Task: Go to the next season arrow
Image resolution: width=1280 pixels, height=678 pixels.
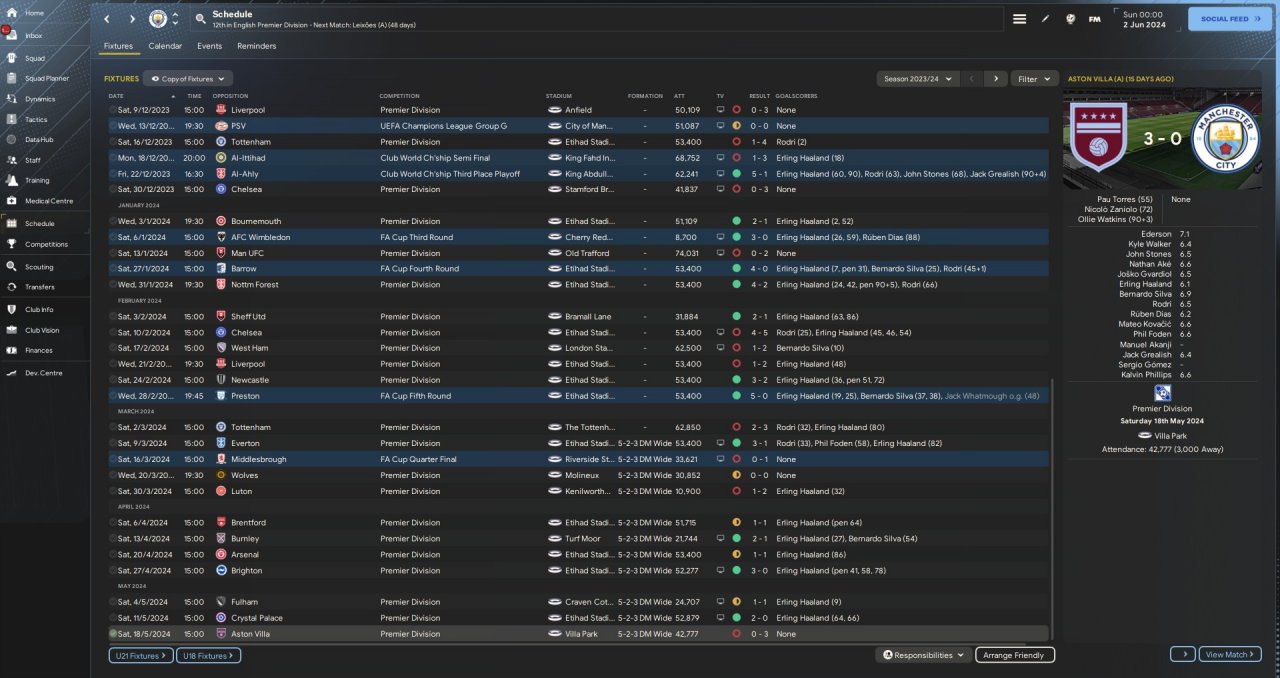Action: [x=995, y=78]
